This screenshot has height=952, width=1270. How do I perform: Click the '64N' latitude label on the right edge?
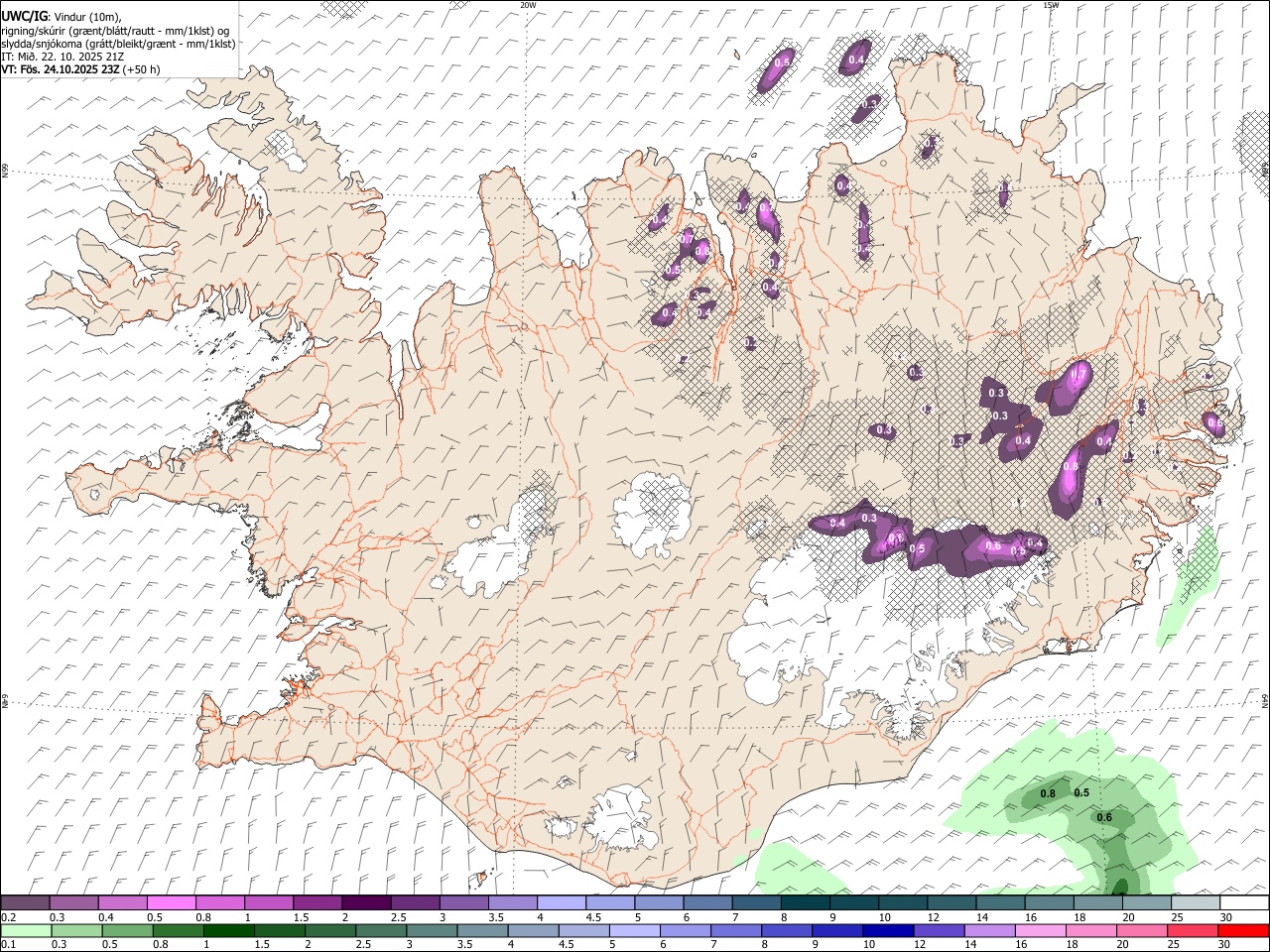click(x=1265, y=700)
